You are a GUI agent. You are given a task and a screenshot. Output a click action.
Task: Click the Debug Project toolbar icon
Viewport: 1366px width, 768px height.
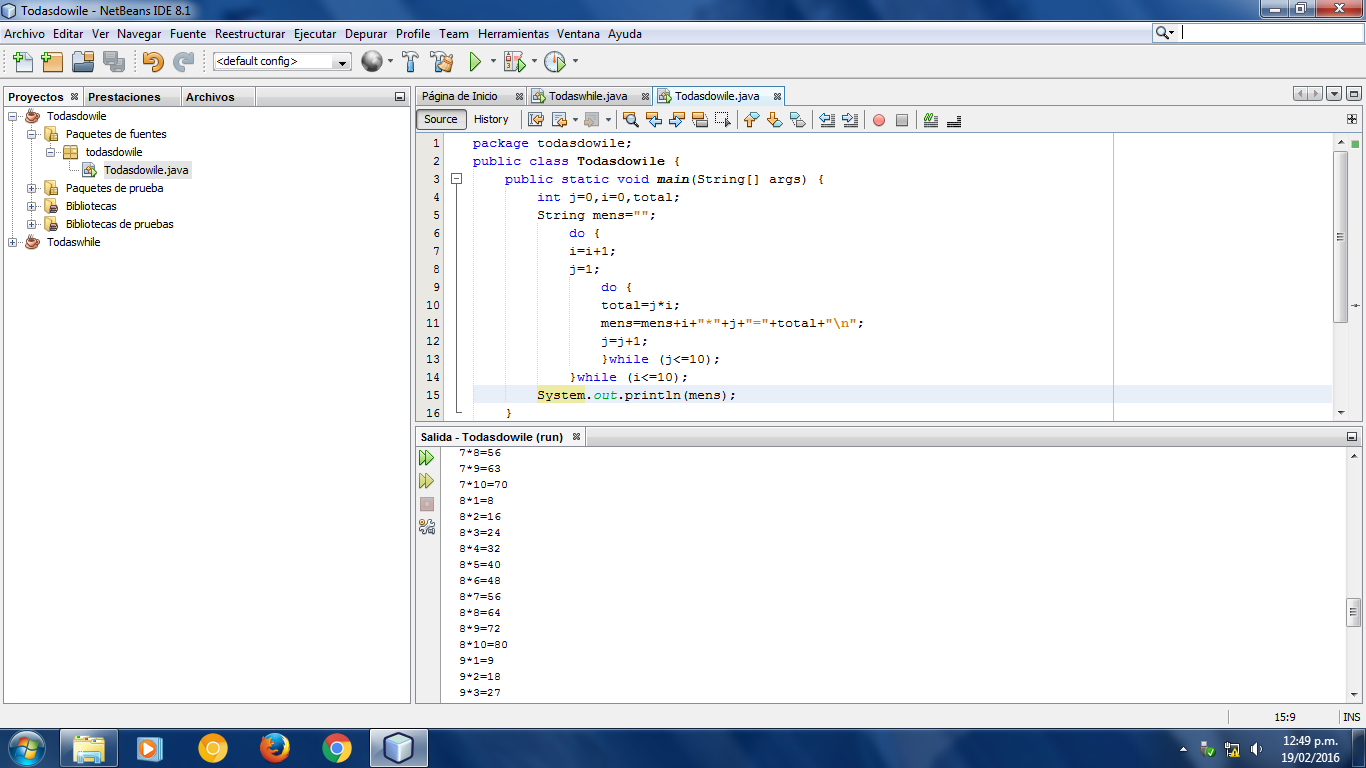click(514, 62)
